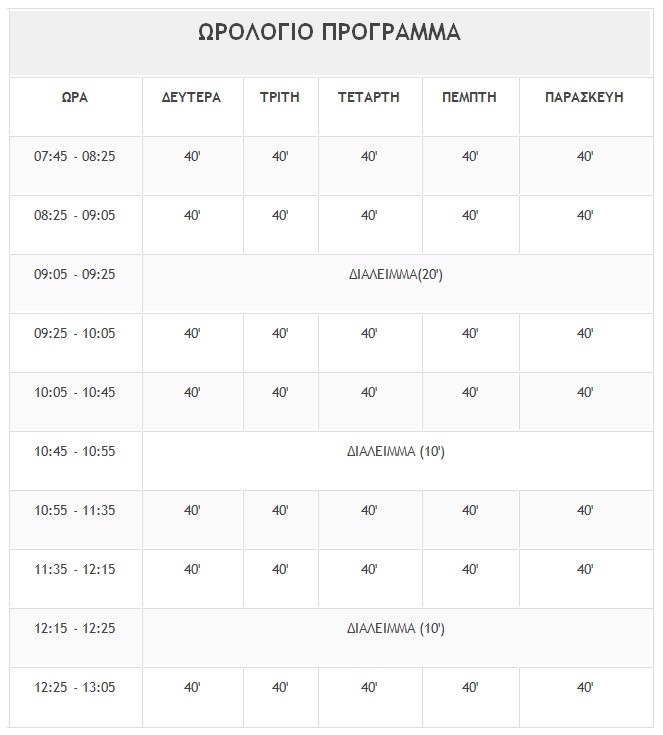Click the ΔΕΥΤΕΡΑ column header
The height and width of the screenshot is (735, 663).
192,97
